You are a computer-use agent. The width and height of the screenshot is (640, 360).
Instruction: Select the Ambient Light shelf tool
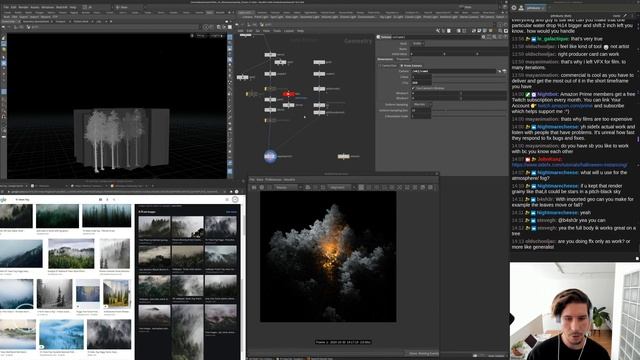[448, 17]
